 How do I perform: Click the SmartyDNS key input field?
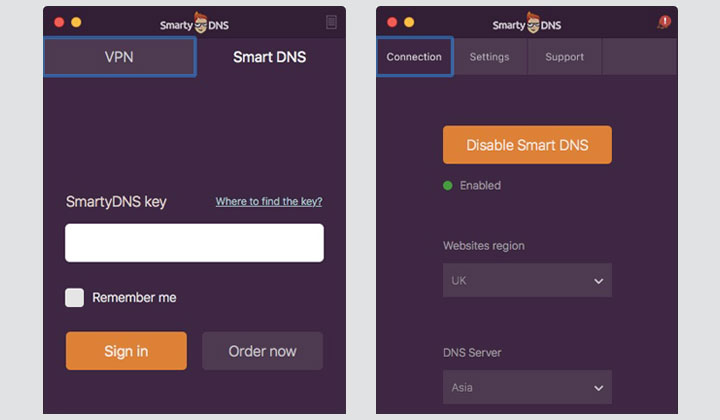click(194, 243)
